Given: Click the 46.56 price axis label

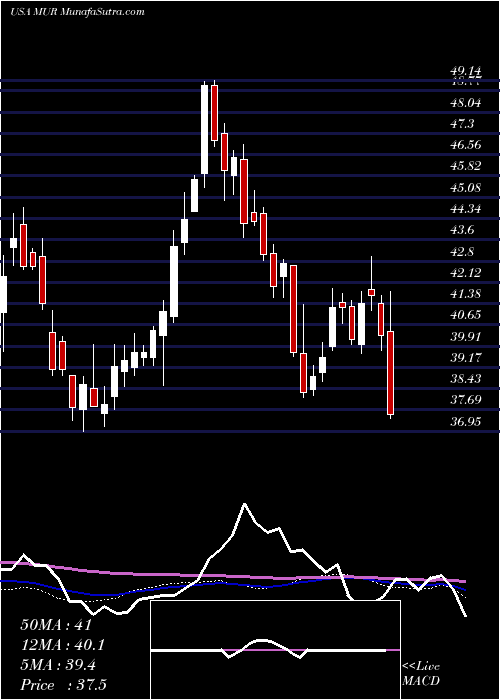Looking at the screenshot, I should tap(466, 145).
